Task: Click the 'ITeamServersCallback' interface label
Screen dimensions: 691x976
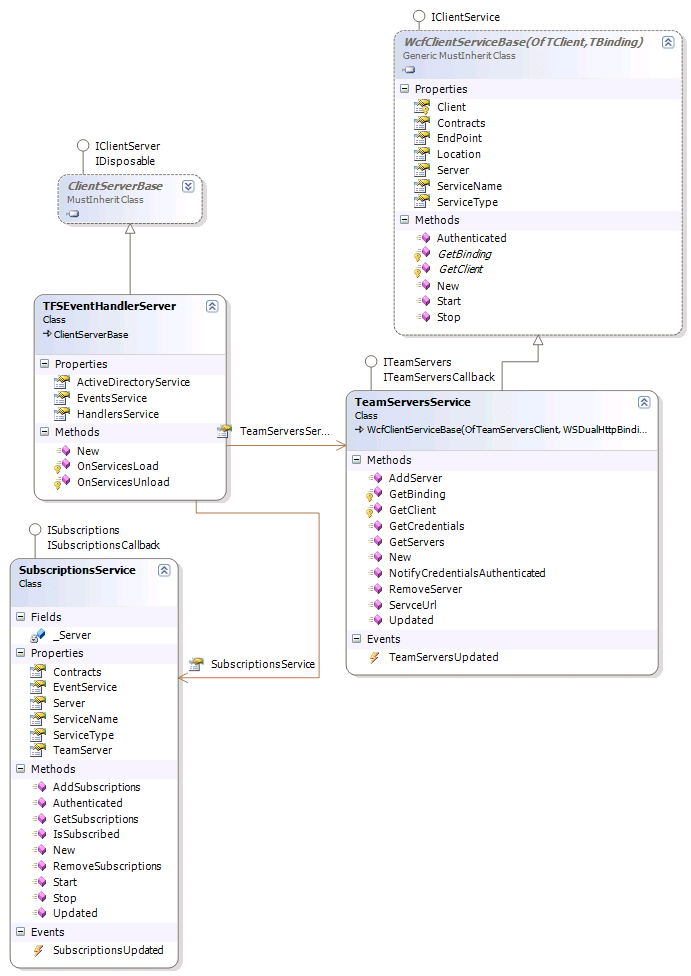Action: (439, 377)
